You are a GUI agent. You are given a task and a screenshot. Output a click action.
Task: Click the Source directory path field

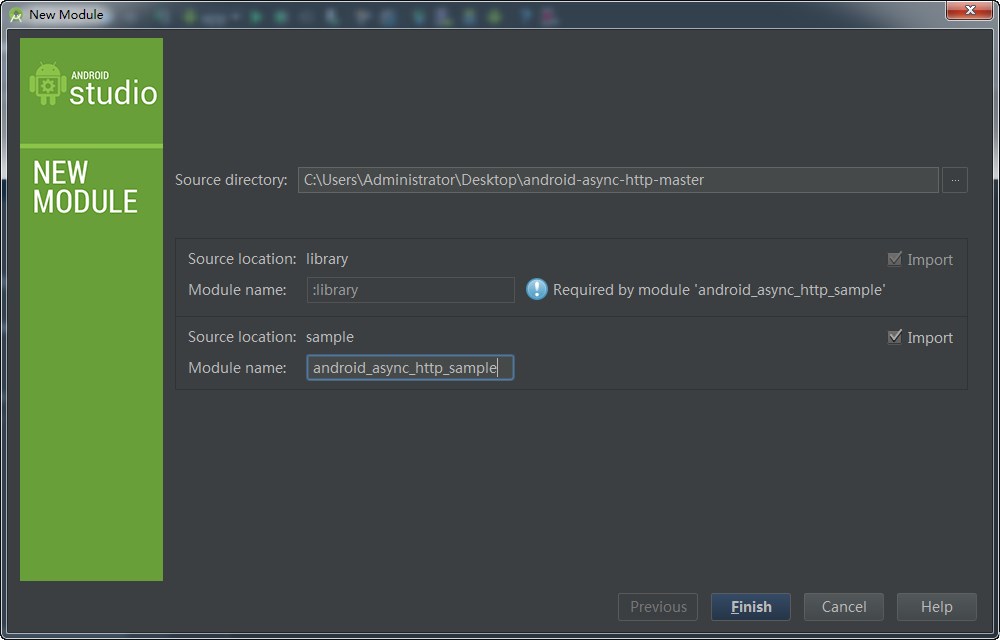(617, 180)
